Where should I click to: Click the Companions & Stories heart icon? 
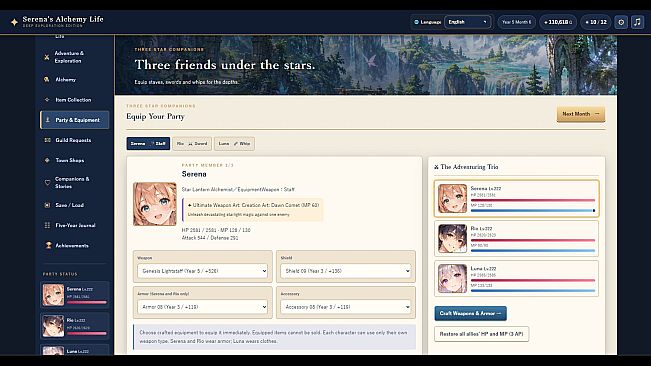coord(47,183)
